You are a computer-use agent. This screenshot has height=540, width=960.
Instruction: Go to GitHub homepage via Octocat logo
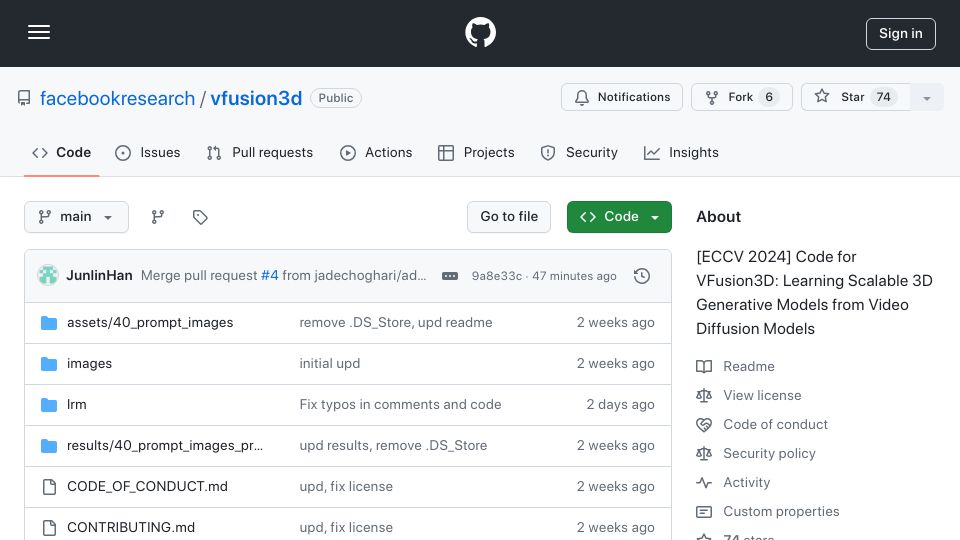point(480,32)
